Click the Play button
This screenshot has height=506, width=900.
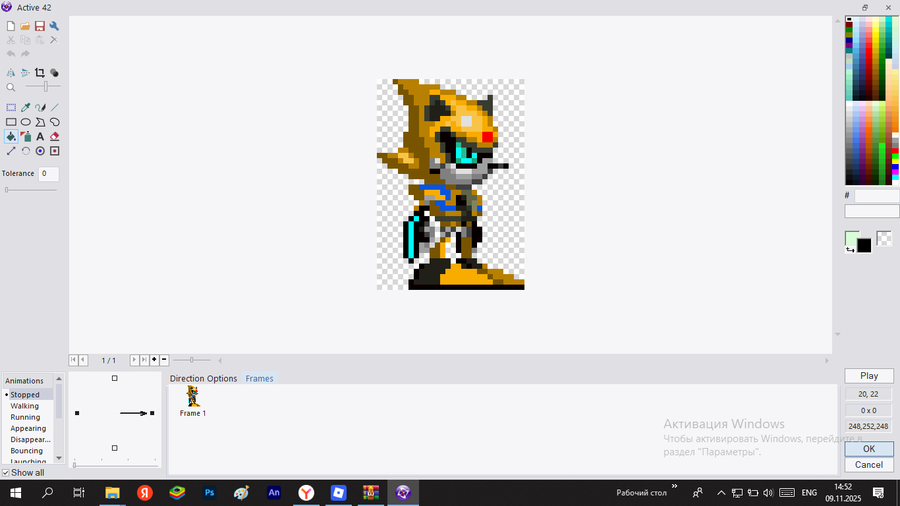(x=869, y=376)
